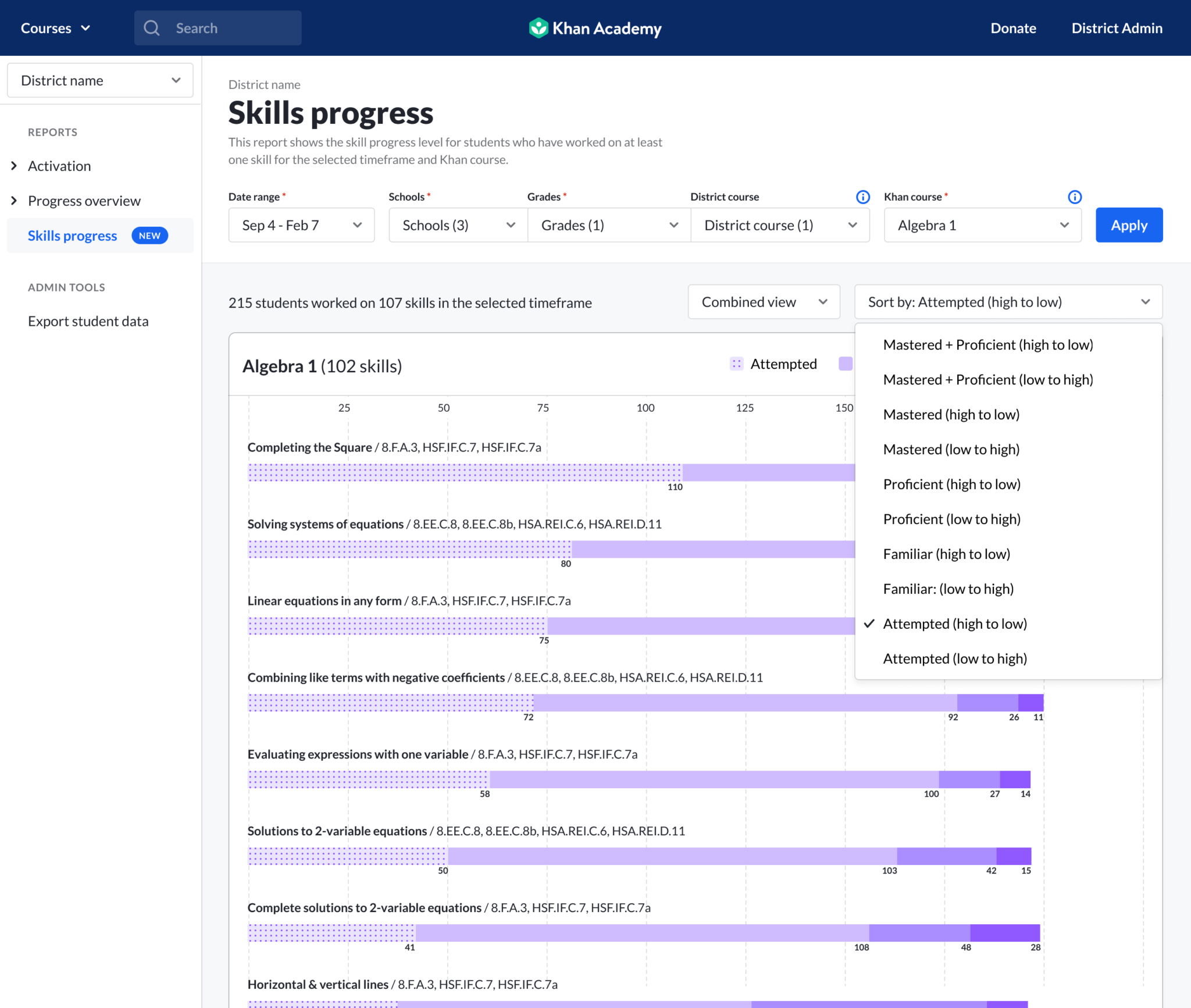Select Mastered (high to low) sort option

[951, 415]
